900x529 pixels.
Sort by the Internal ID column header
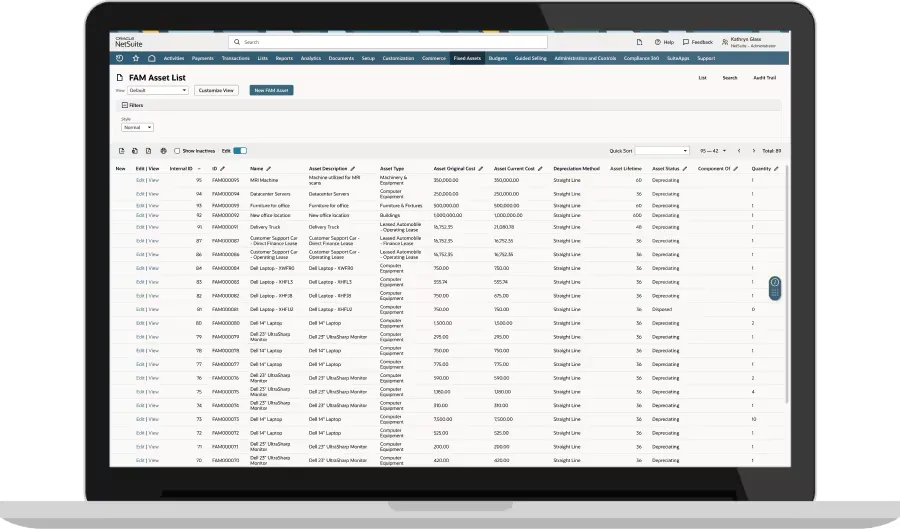tap(181, 169)
